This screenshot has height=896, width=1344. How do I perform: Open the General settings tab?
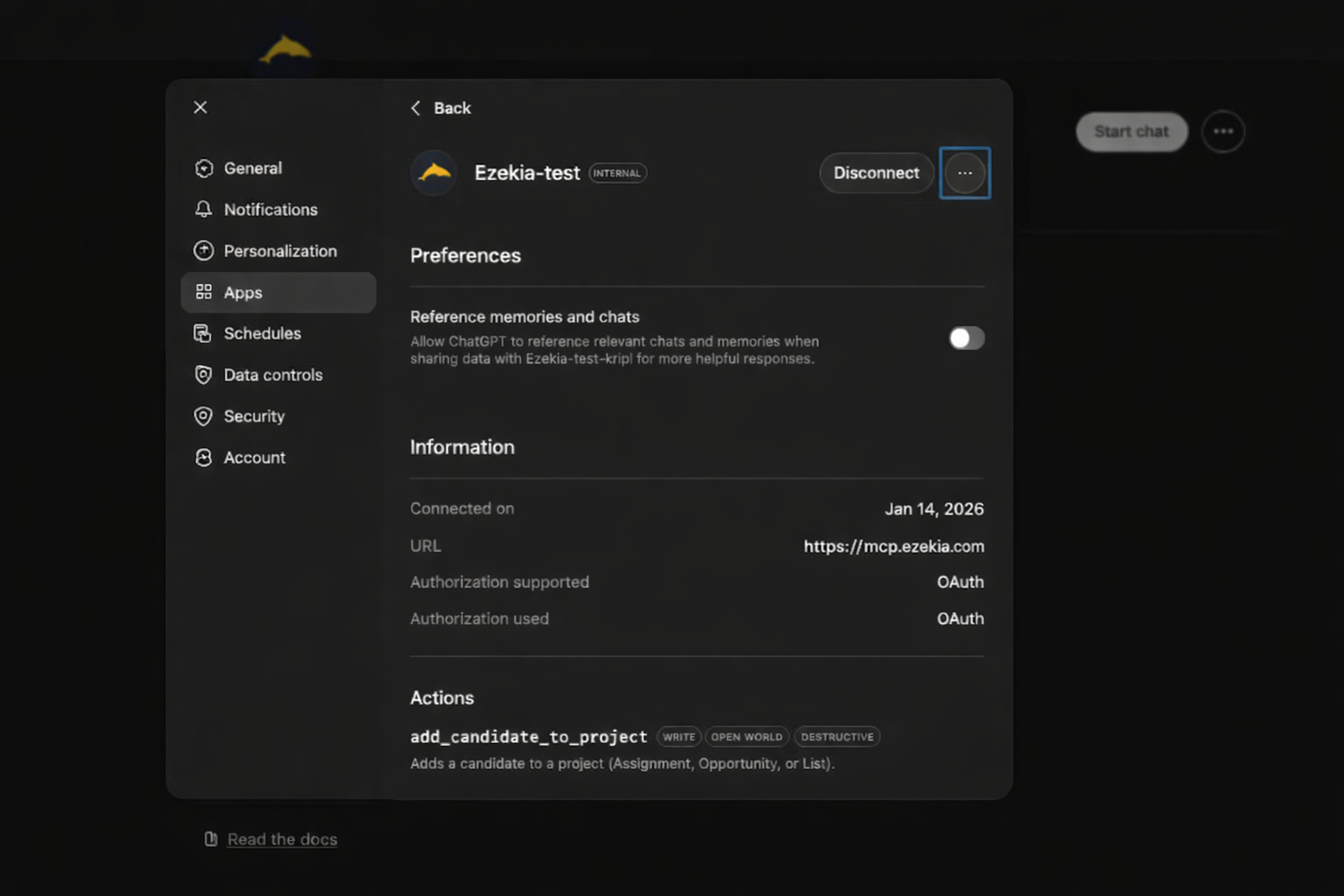(x=278, y=168)
